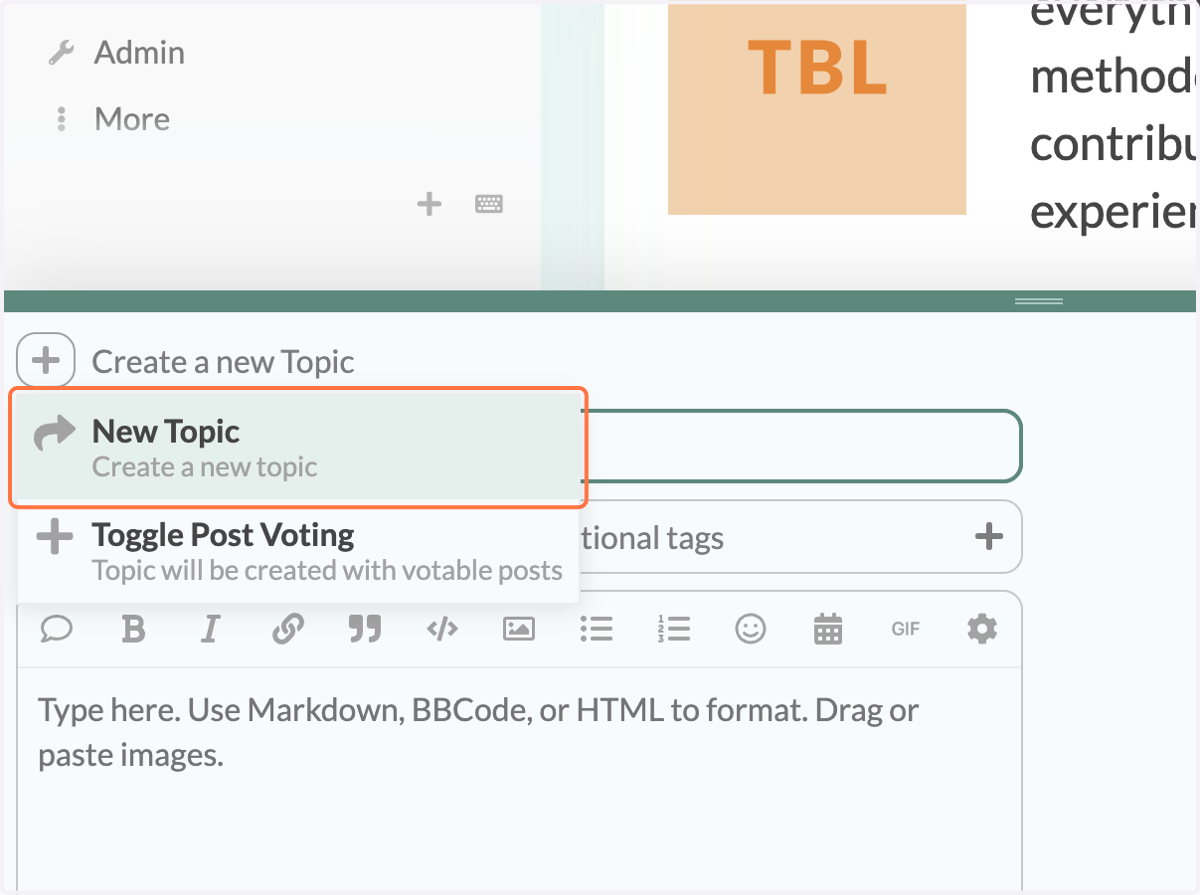Insert preformatted code block
This screenshot has height=895, width=1200.
coord(442,629)
